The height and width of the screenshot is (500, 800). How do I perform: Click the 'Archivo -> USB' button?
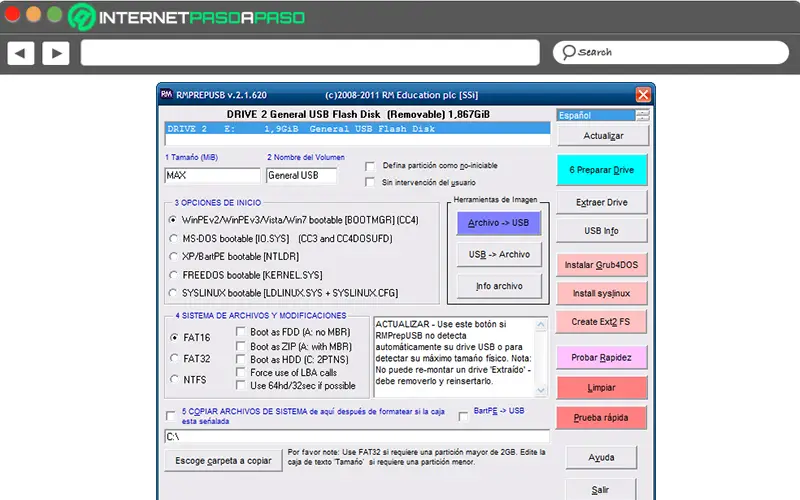pyautogui.click(x=498, y=223)
